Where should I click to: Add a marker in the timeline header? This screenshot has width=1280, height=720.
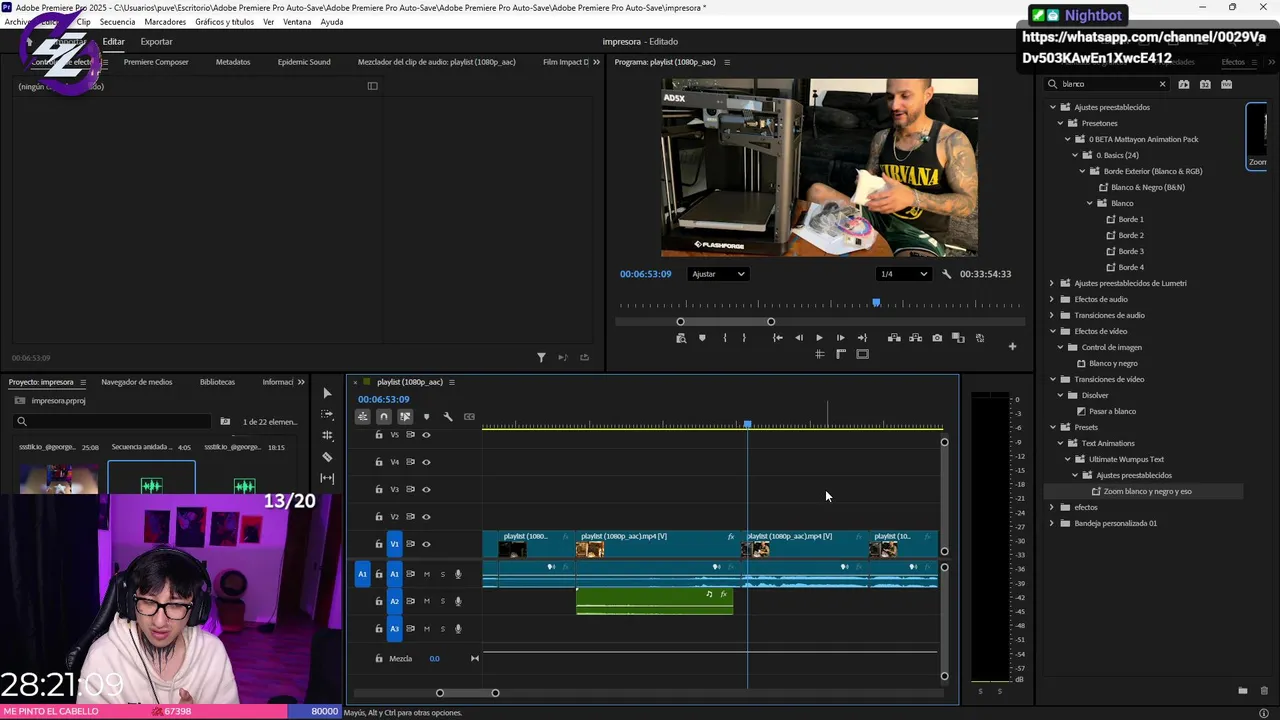pyautogui.click(x=427, y=417)
